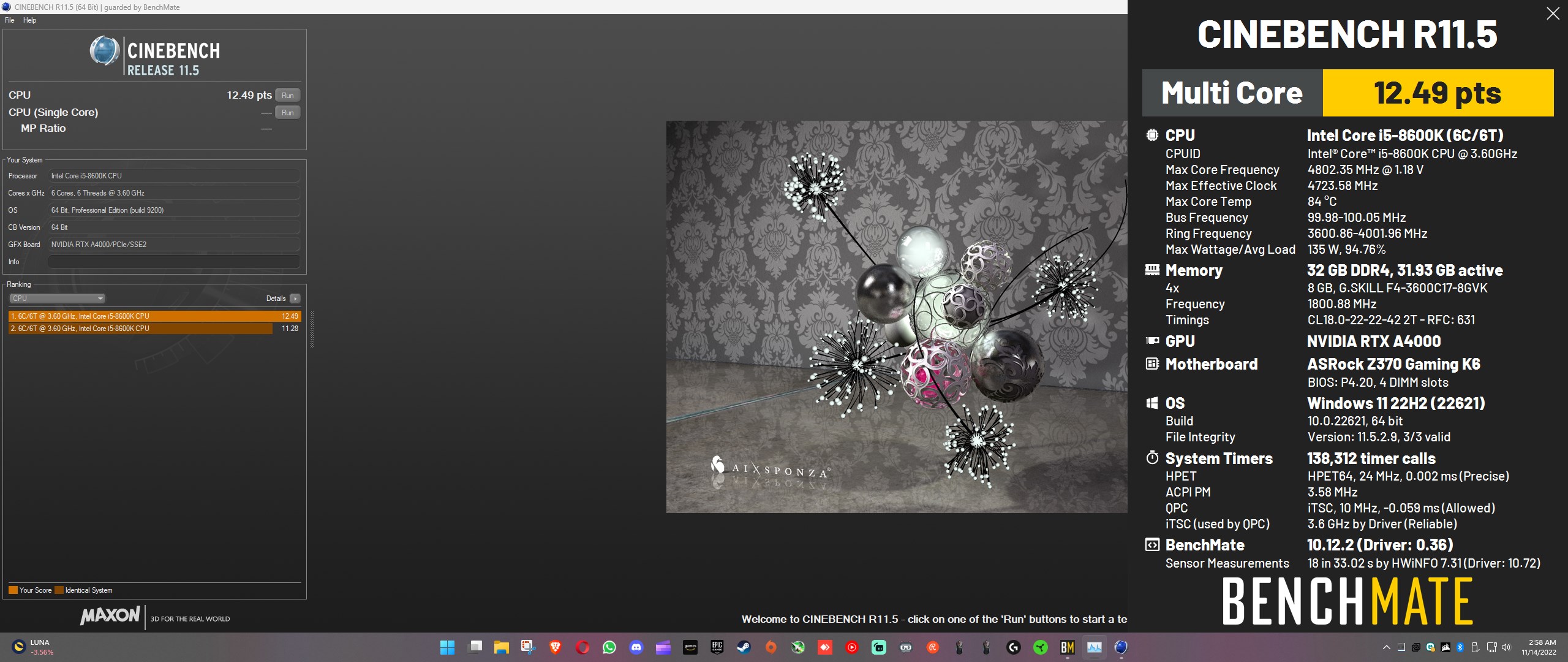
Task: Switch to Cinebench globe taskbar icon
Action: (1121, 647)
